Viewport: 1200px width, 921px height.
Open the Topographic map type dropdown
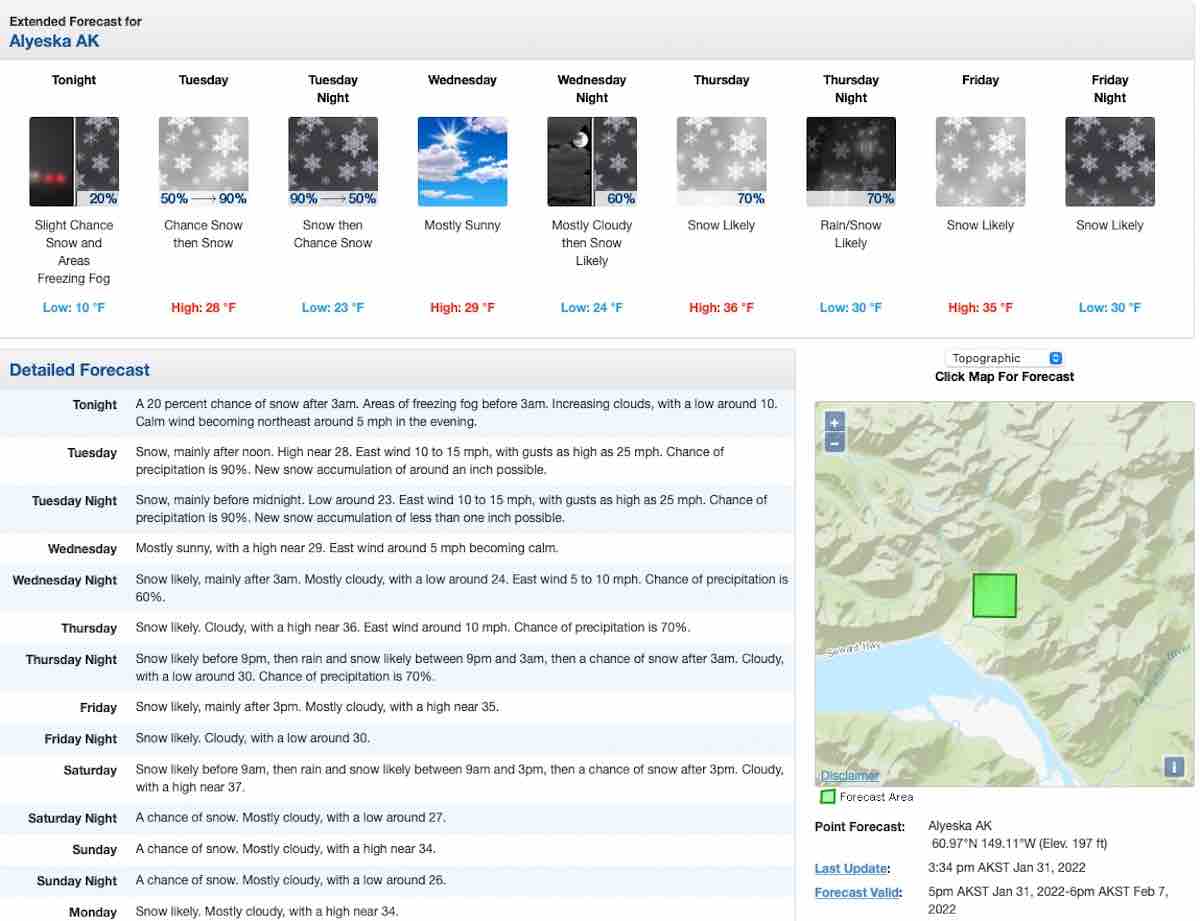point(1004,358)
